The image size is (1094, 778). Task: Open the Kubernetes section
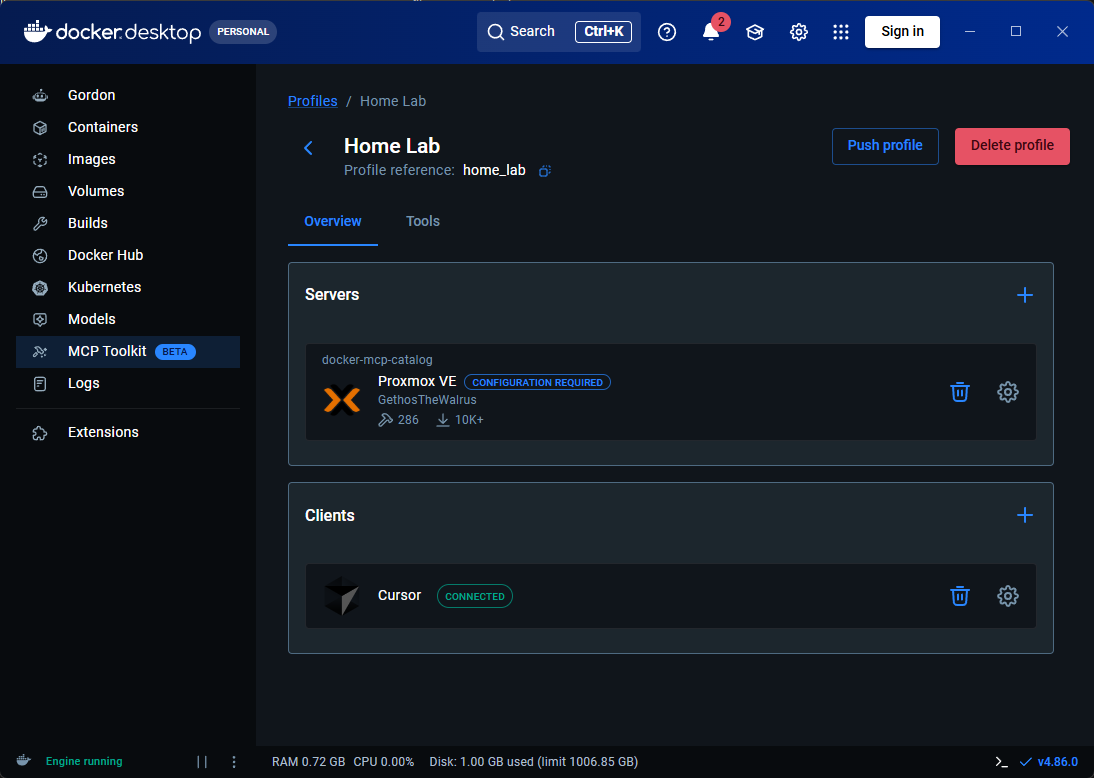click(128, 287)
